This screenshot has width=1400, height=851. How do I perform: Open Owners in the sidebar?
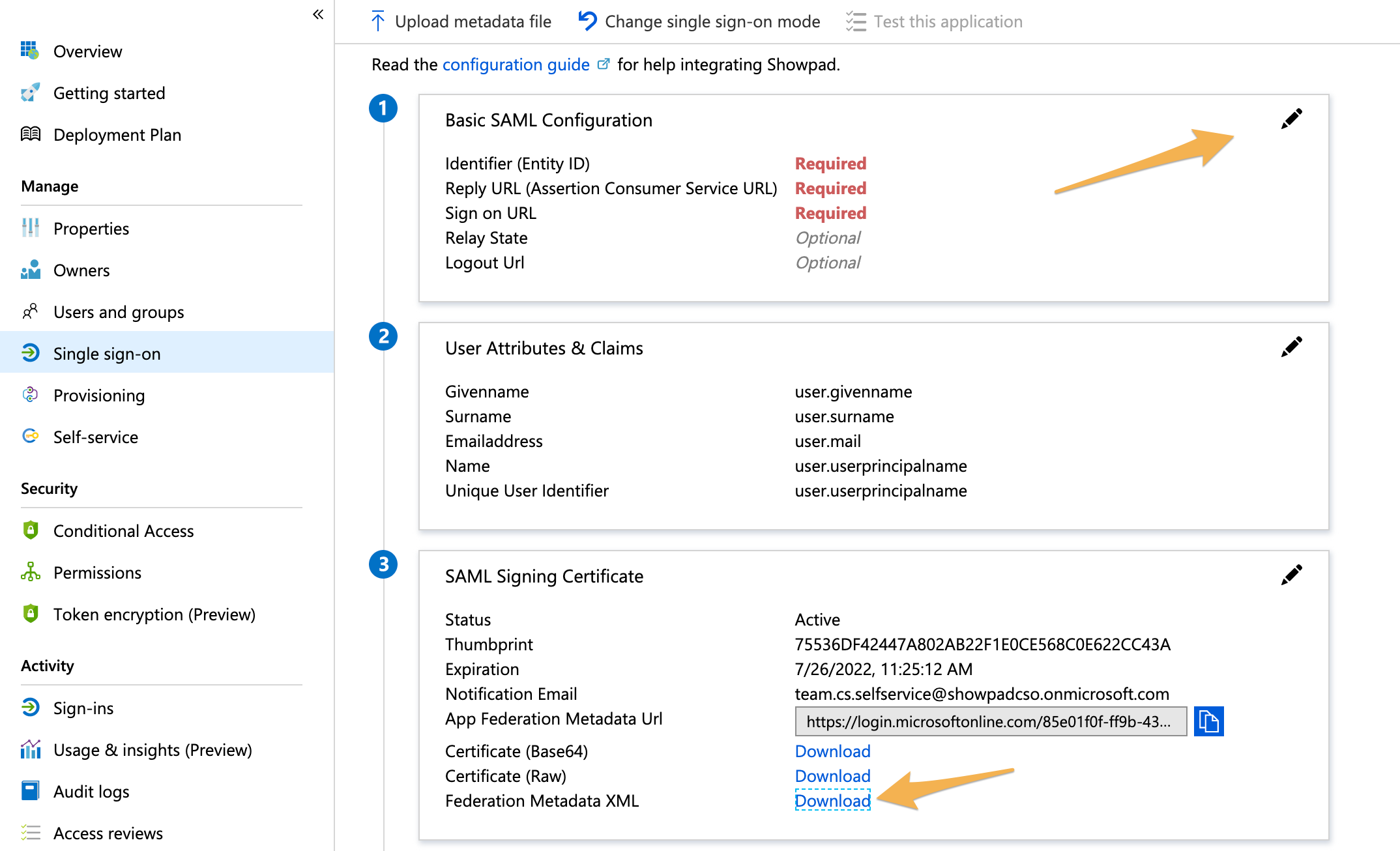click(x=81, y=270)
